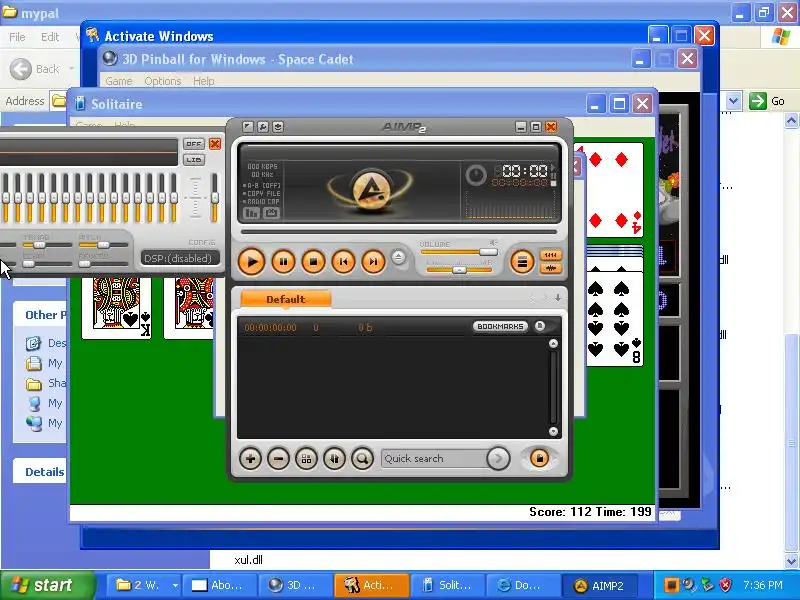Mute sound using the speaker icon near Volume
The width and height of the screenshot is (800, 600).
[x=493, y=243]
